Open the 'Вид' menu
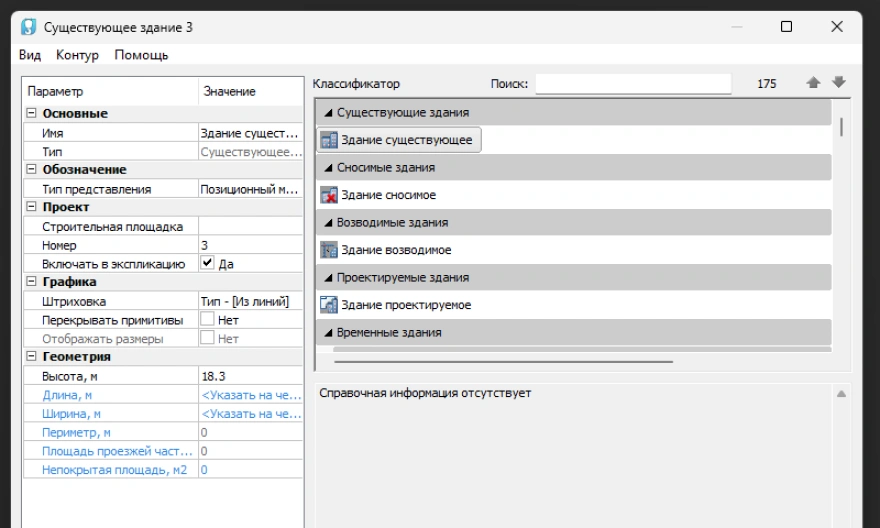880x528 pixels. coord(30,55)
